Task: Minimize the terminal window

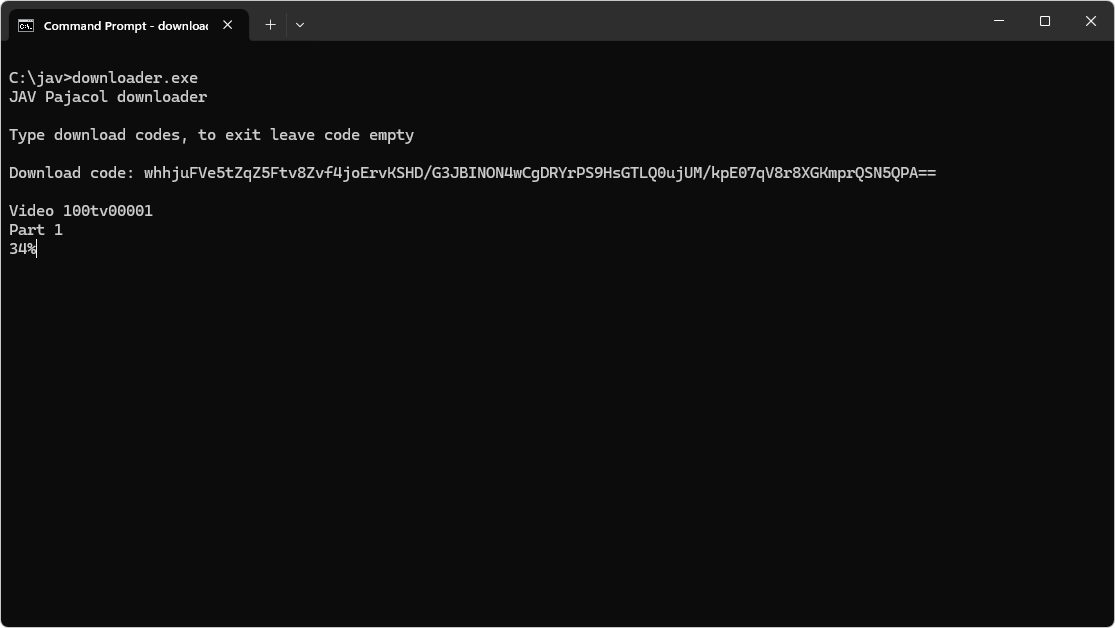Action: 999,21
